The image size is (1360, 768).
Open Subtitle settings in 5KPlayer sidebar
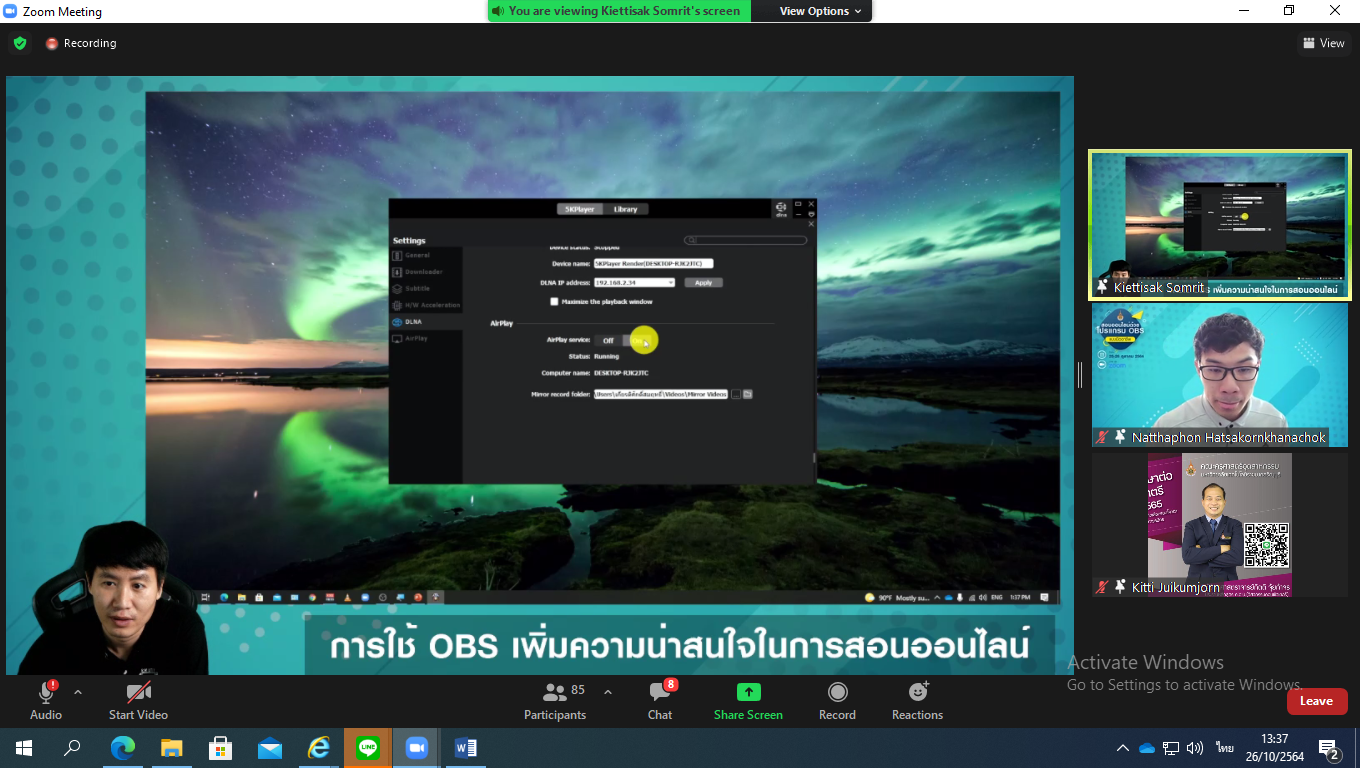427,289
